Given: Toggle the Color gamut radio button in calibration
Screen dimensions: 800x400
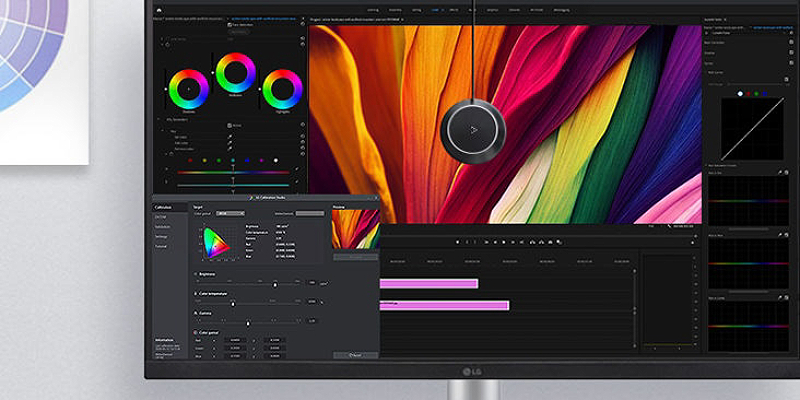Looking at the screenshot, I should pos(195,331).
